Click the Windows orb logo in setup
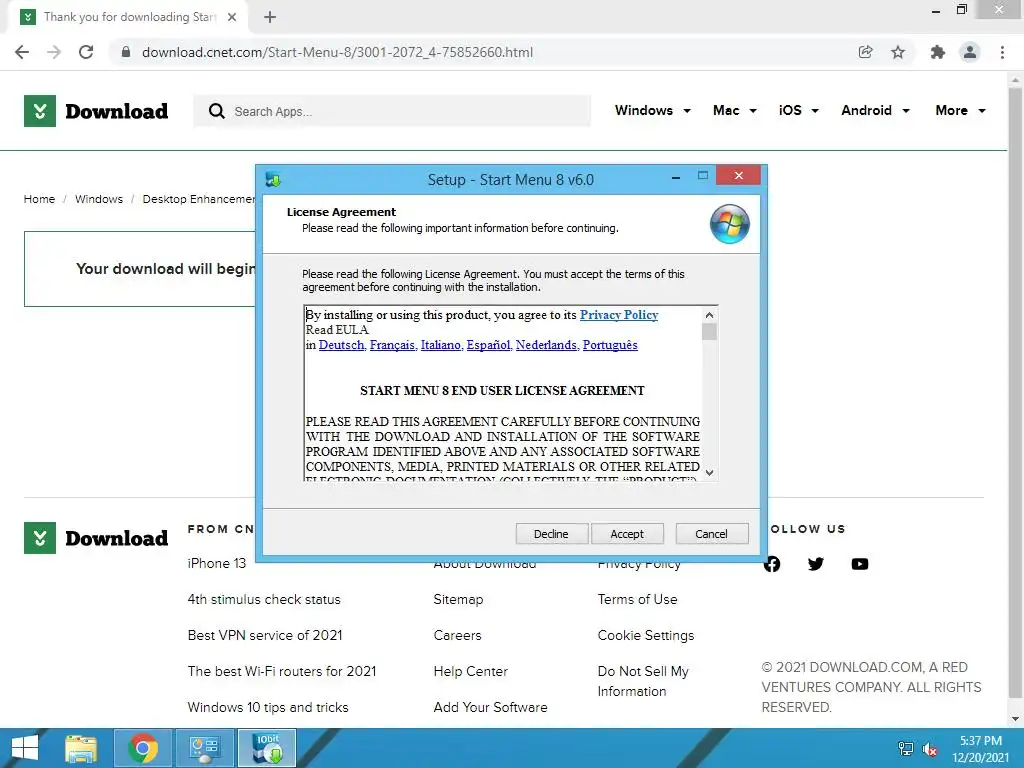The height and width of the screenshot is (768, 1024). [x=729, y=224]
